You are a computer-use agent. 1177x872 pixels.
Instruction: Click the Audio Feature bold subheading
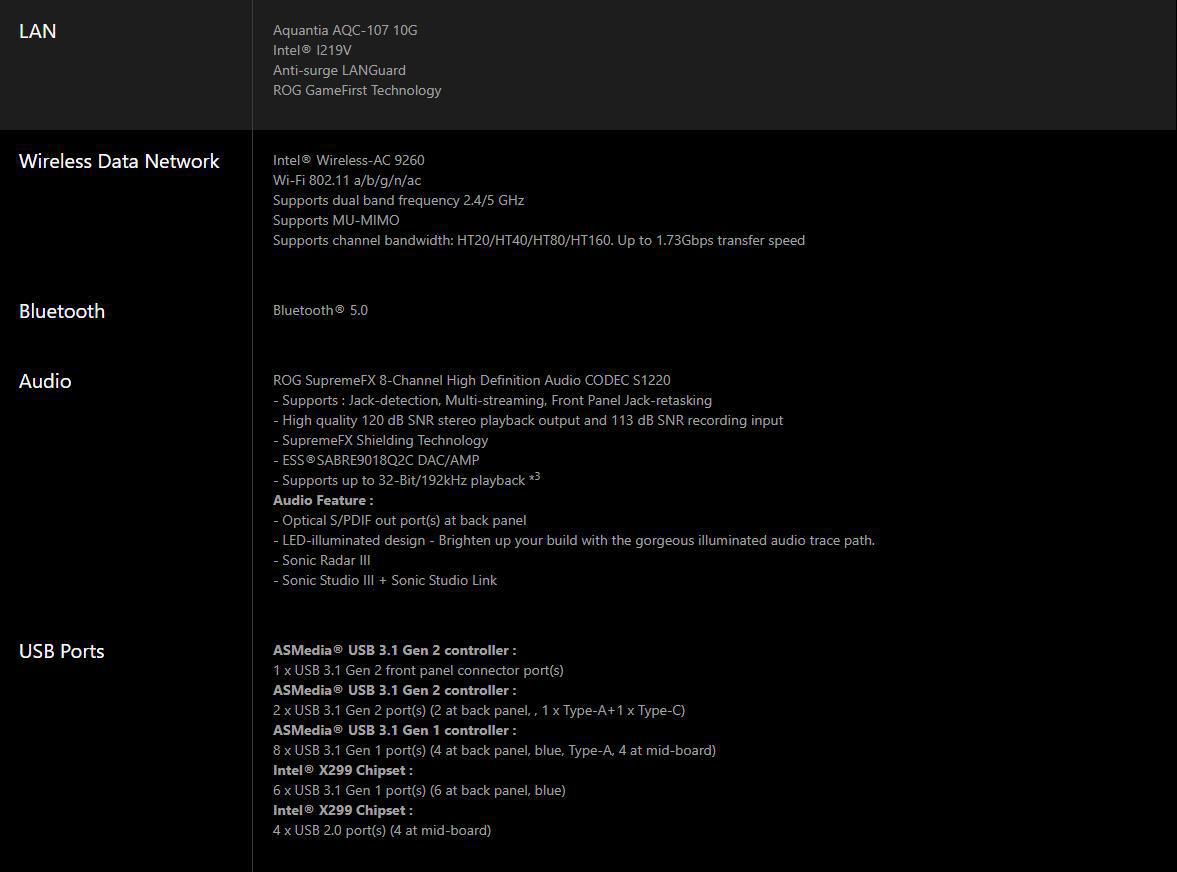click(x=323, y=500)
